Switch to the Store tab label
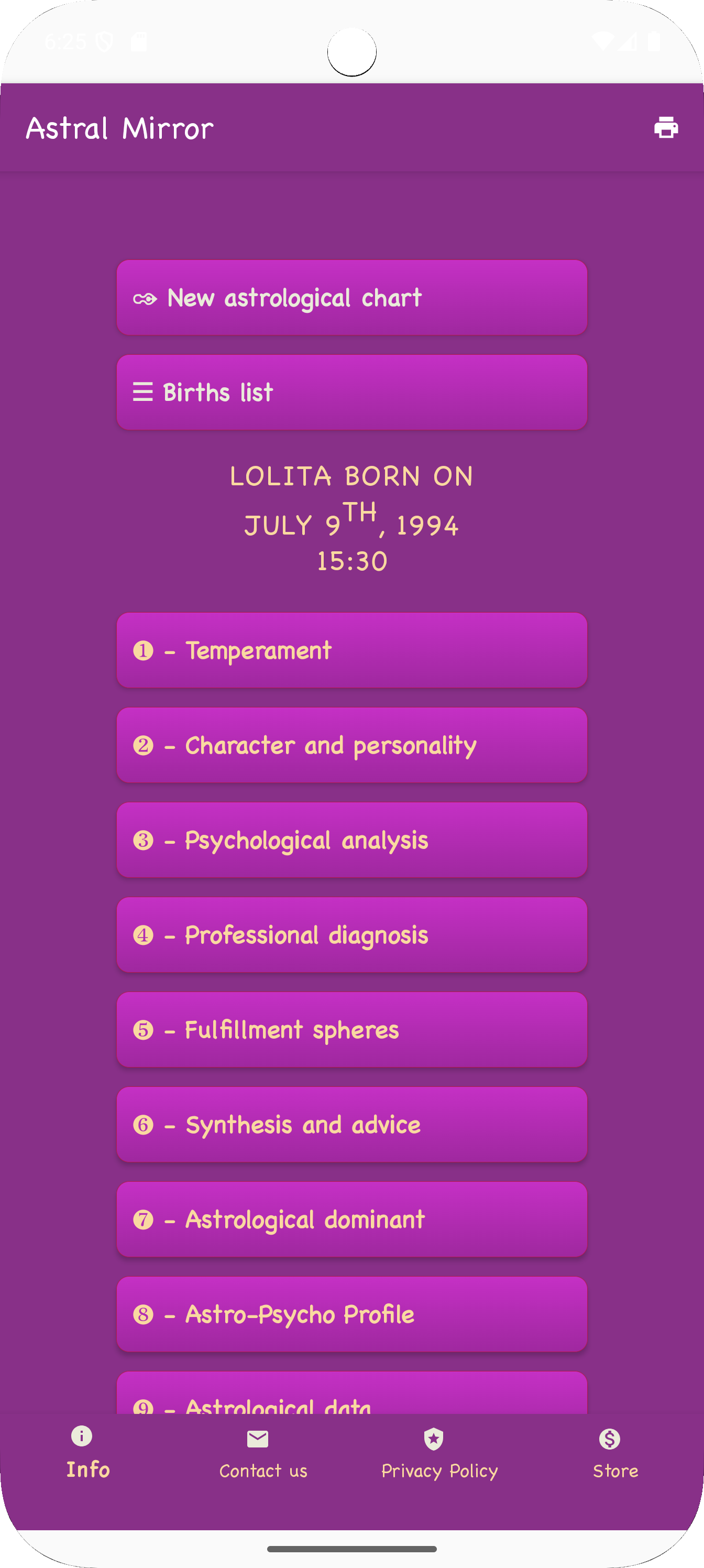This screenshot has height=1568, width=704. (x=615, y=1471)
